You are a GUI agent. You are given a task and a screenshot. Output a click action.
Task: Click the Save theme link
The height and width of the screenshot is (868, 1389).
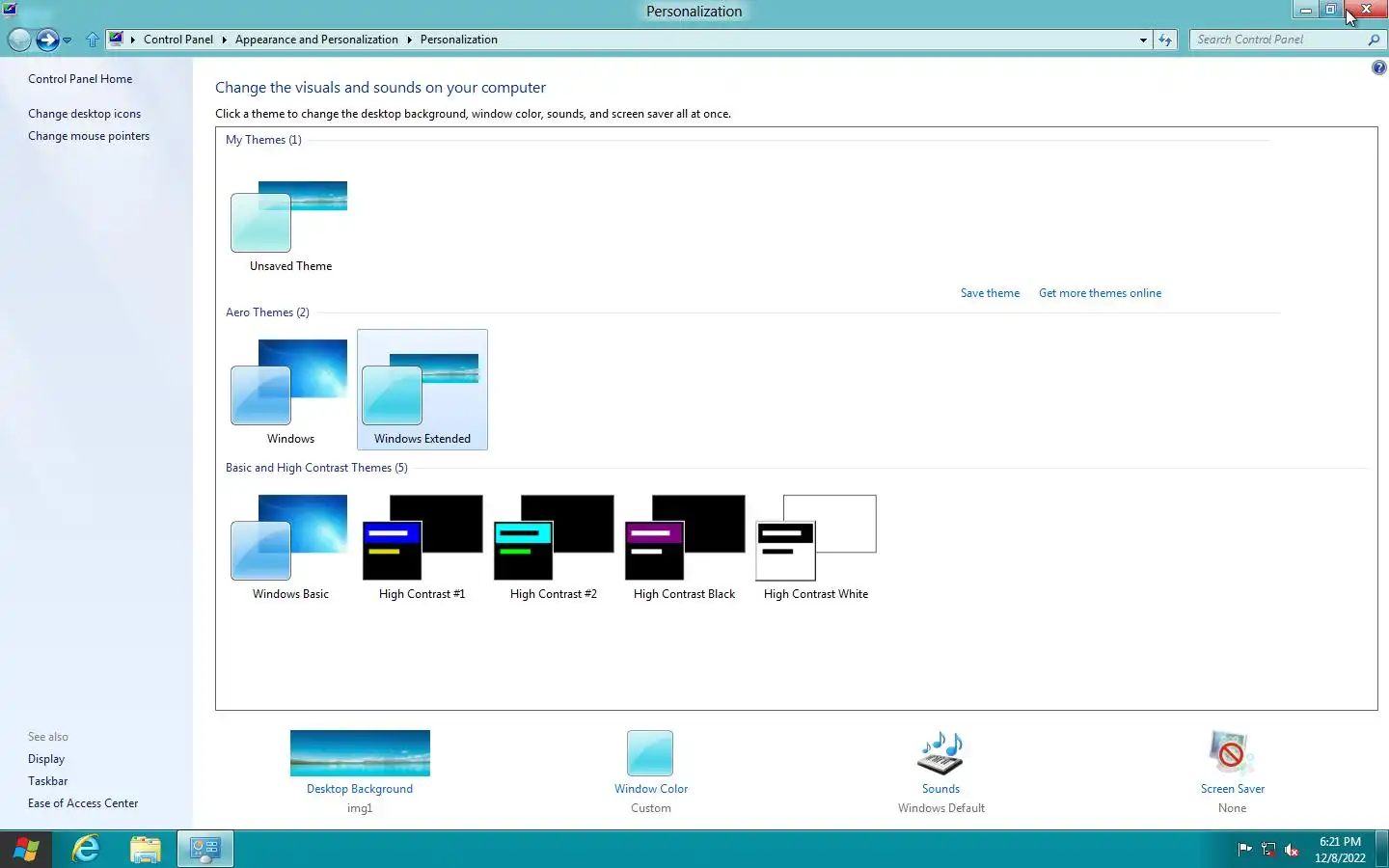[990, 293]
